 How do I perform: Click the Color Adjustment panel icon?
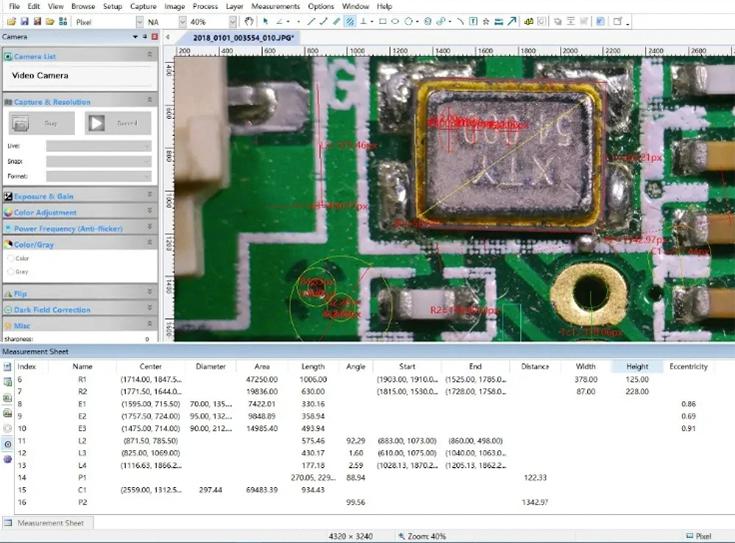pyautogui.click(x=7, y=212)
